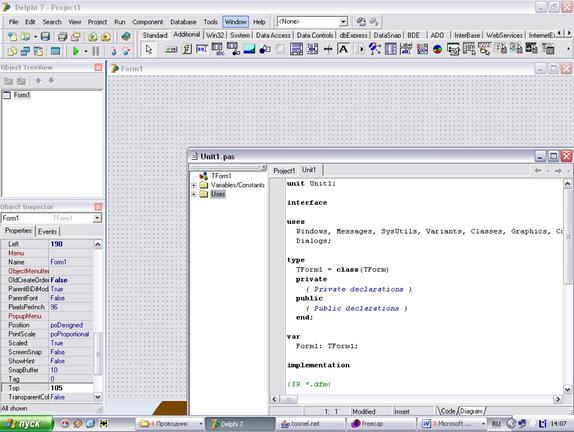Open dropdown arrow beside Run button
The image size is (574, 432).
86,51
